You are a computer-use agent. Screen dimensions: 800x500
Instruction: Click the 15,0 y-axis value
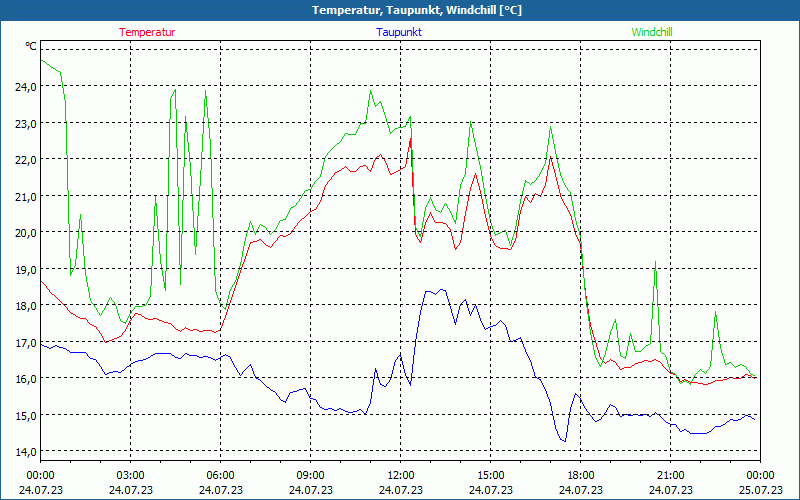pos(26,415)
